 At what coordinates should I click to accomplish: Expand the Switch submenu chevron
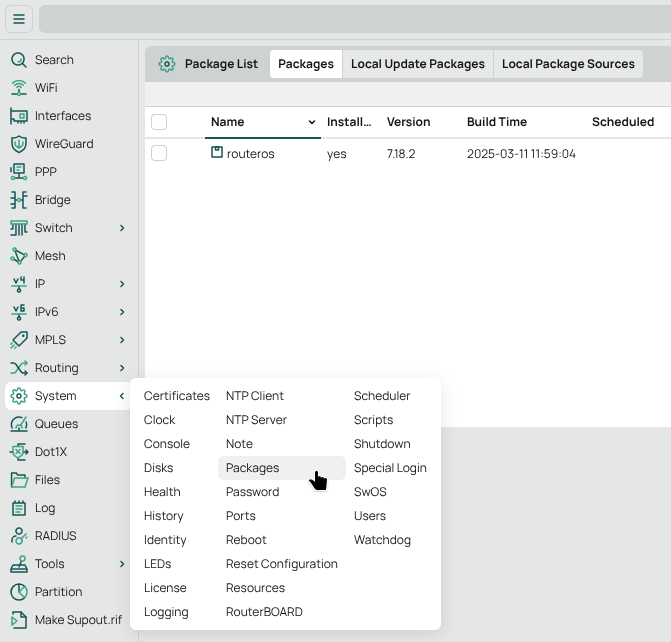[x=122, y=228]
